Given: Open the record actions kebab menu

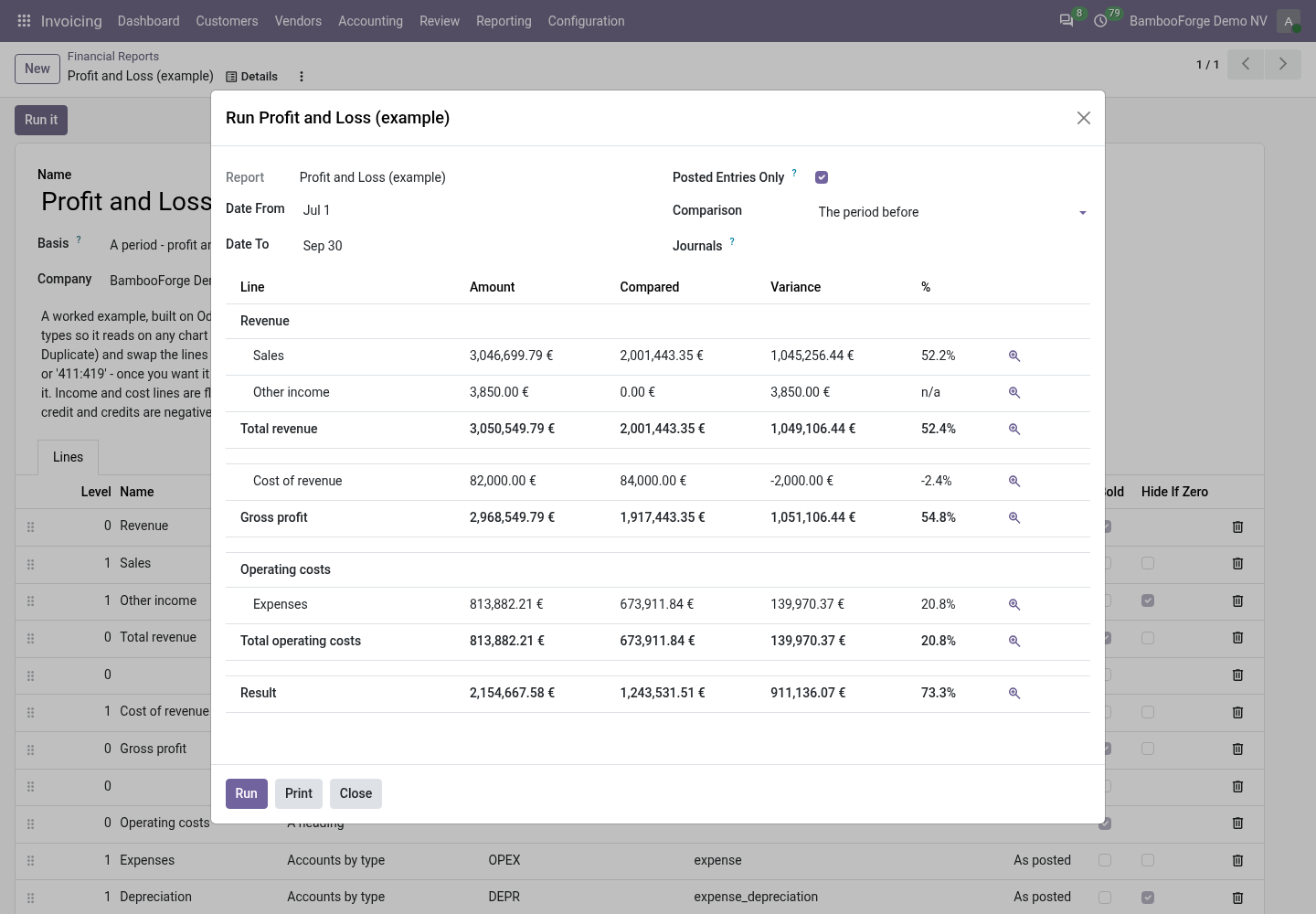Looking at the screenshot, I should 302,77.
